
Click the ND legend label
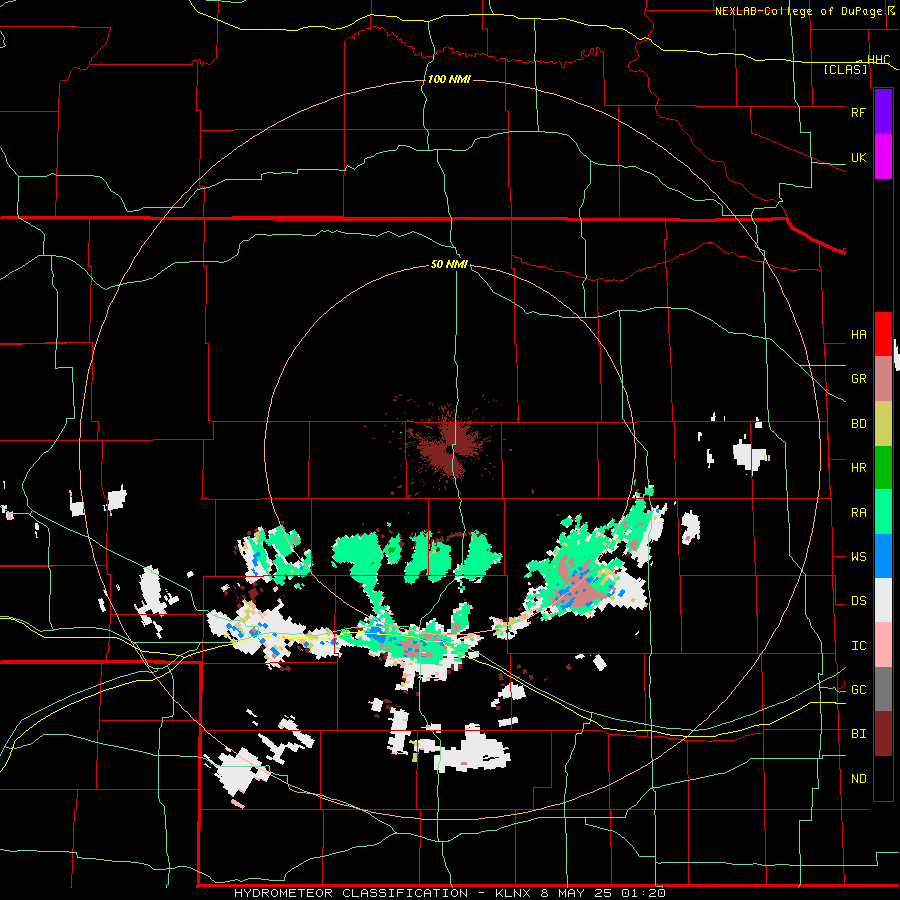coord(858,779)
